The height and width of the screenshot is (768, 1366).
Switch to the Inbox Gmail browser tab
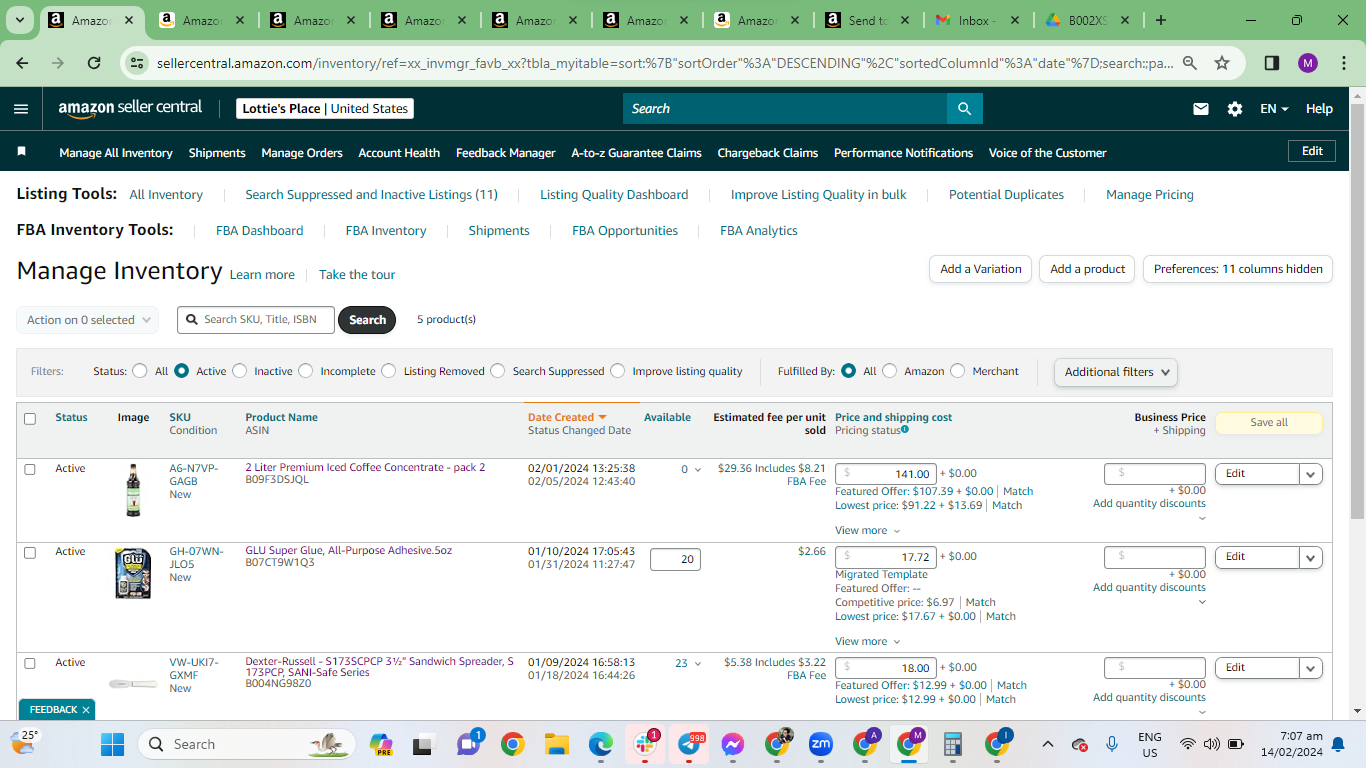coord(977,20)
